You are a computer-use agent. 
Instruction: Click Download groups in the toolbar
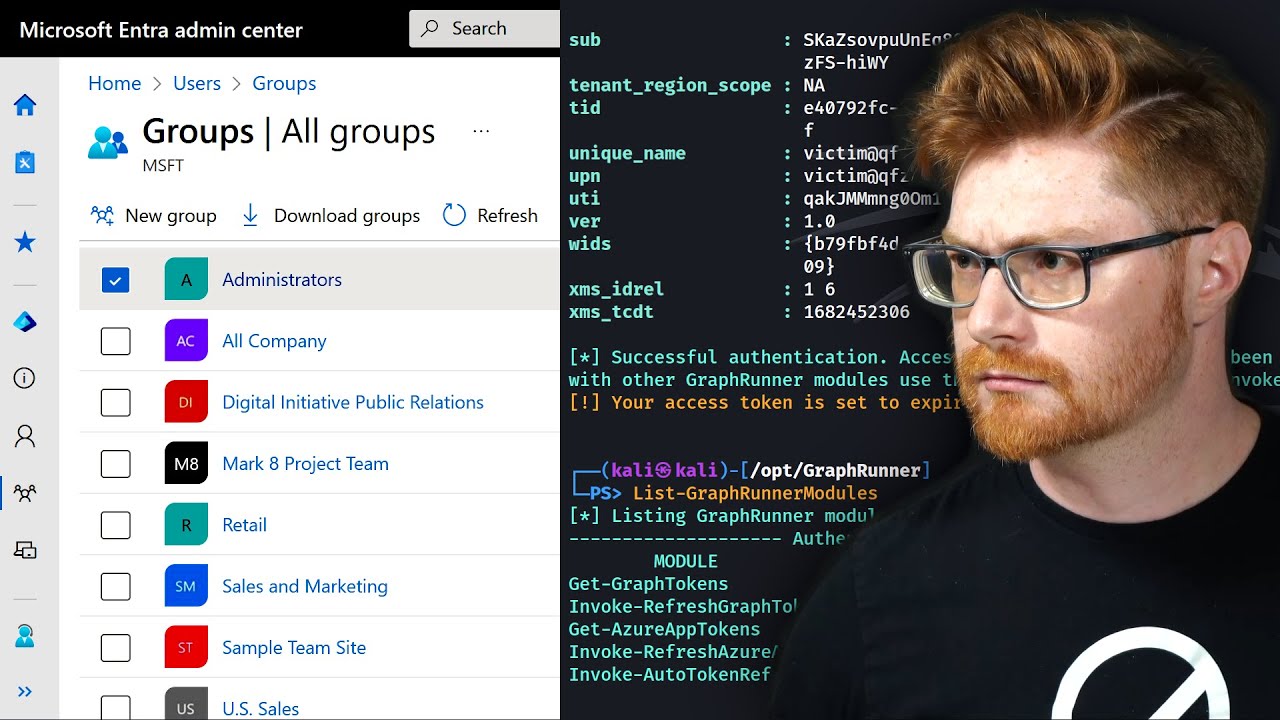(330, 215)
